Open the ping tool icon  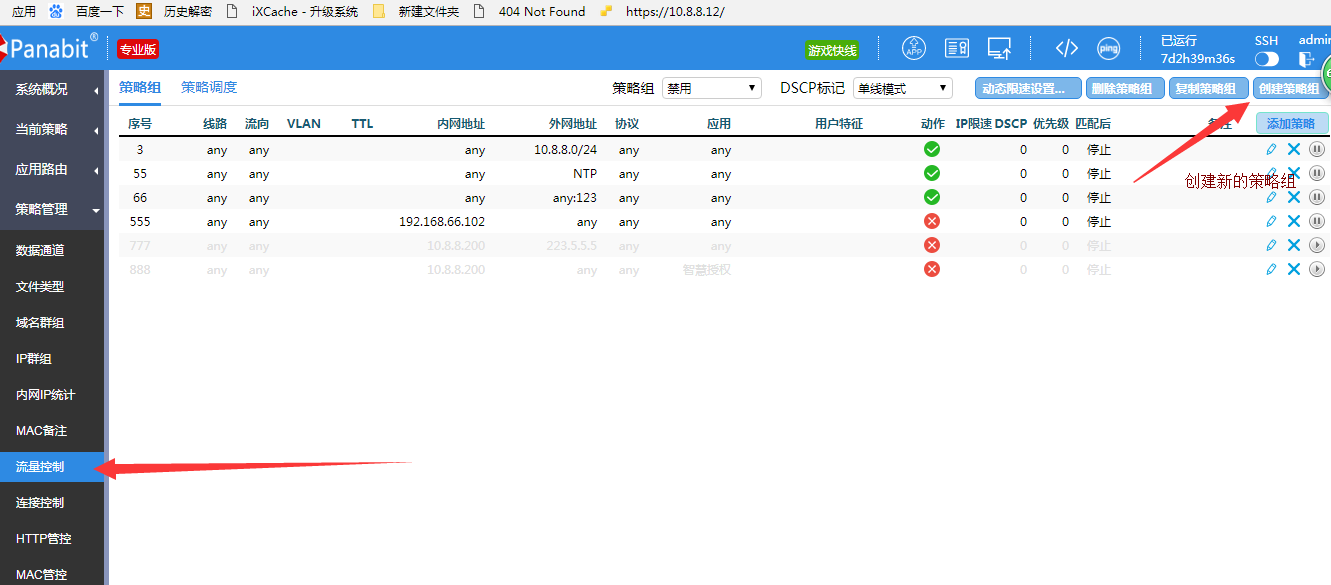point(1108,48)
